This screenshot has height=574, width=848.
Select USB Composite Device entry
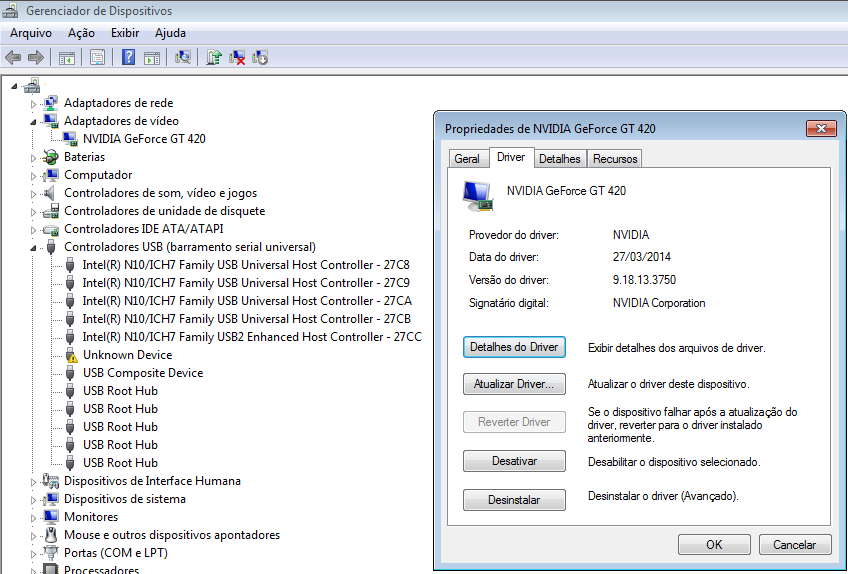coord(143,373)
